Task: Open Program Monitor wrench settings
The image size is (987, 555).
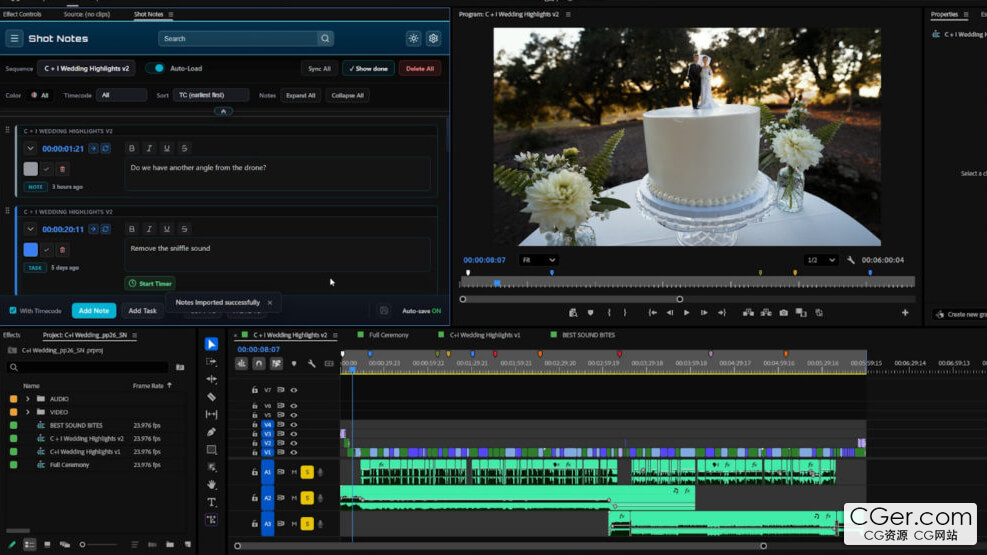Action: pos(850,260)
